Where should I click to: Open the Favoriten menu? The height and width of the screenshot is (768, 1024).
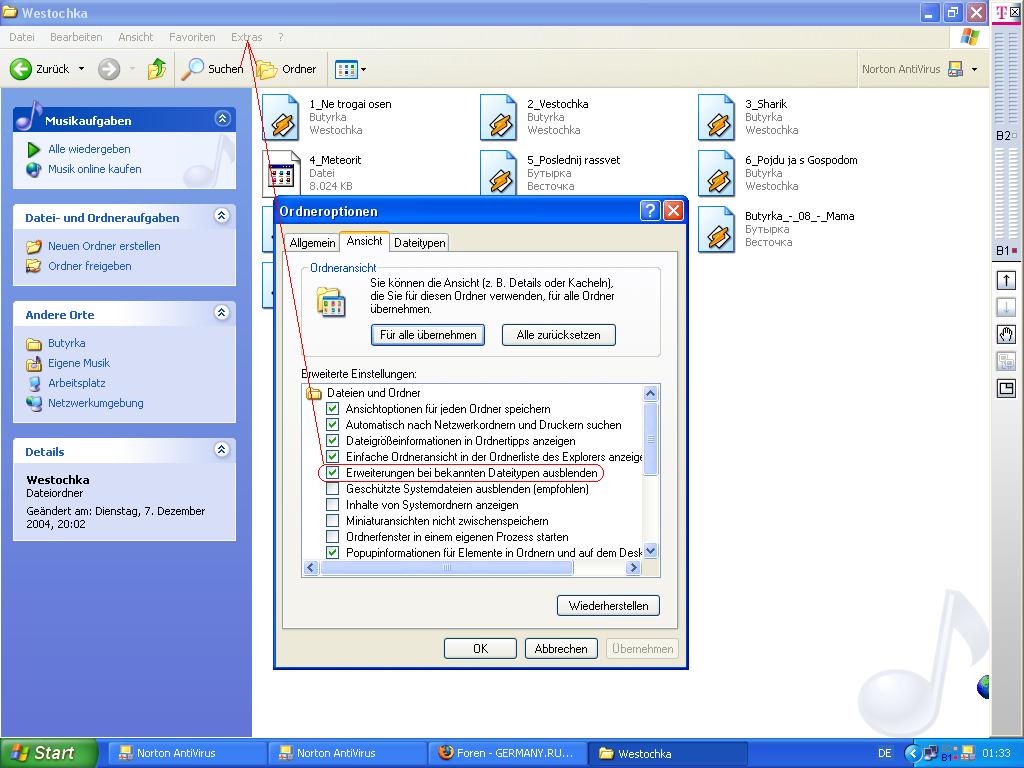[x=192, y=37]
